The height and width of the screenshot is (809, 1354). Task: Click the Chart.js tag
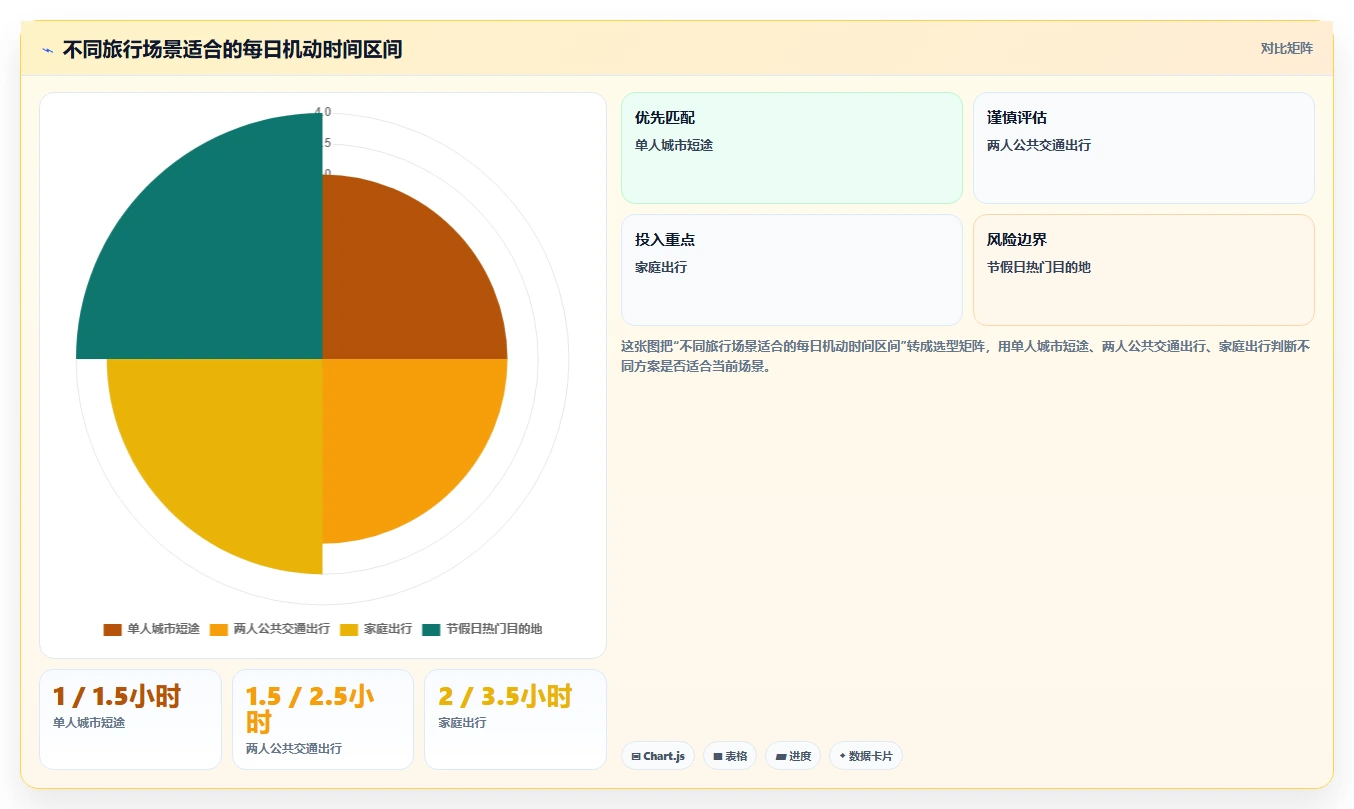[658, 756]
